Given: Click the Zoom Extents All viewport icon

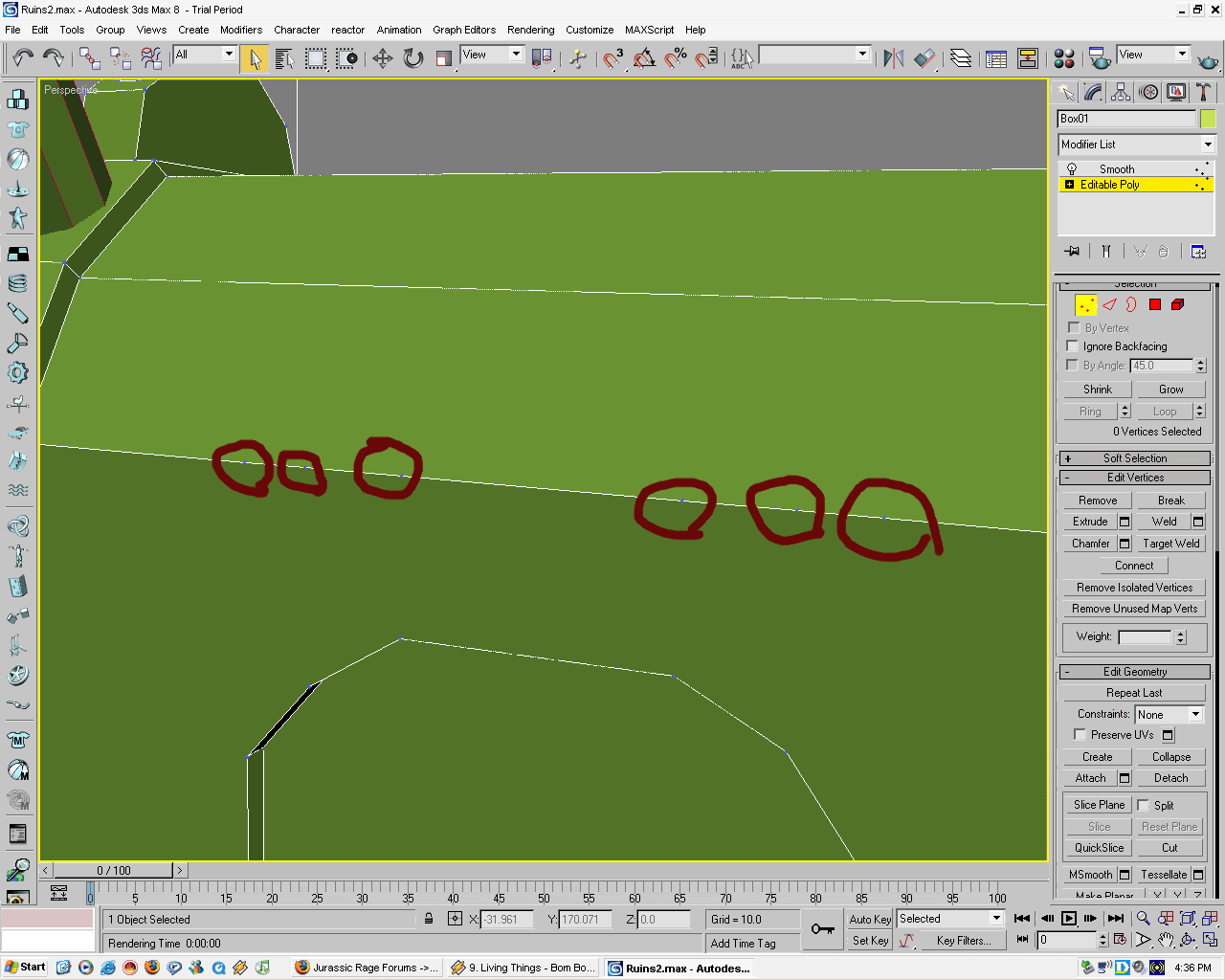Looking at the screenshot, I should tap(1210, 918).
